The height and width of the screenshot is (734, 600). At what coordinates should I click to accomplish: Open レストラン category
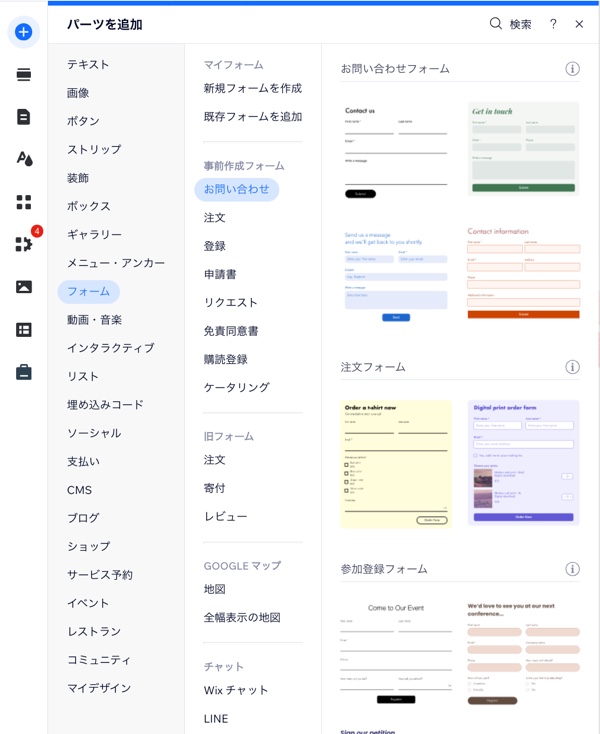tap(94, 631)
